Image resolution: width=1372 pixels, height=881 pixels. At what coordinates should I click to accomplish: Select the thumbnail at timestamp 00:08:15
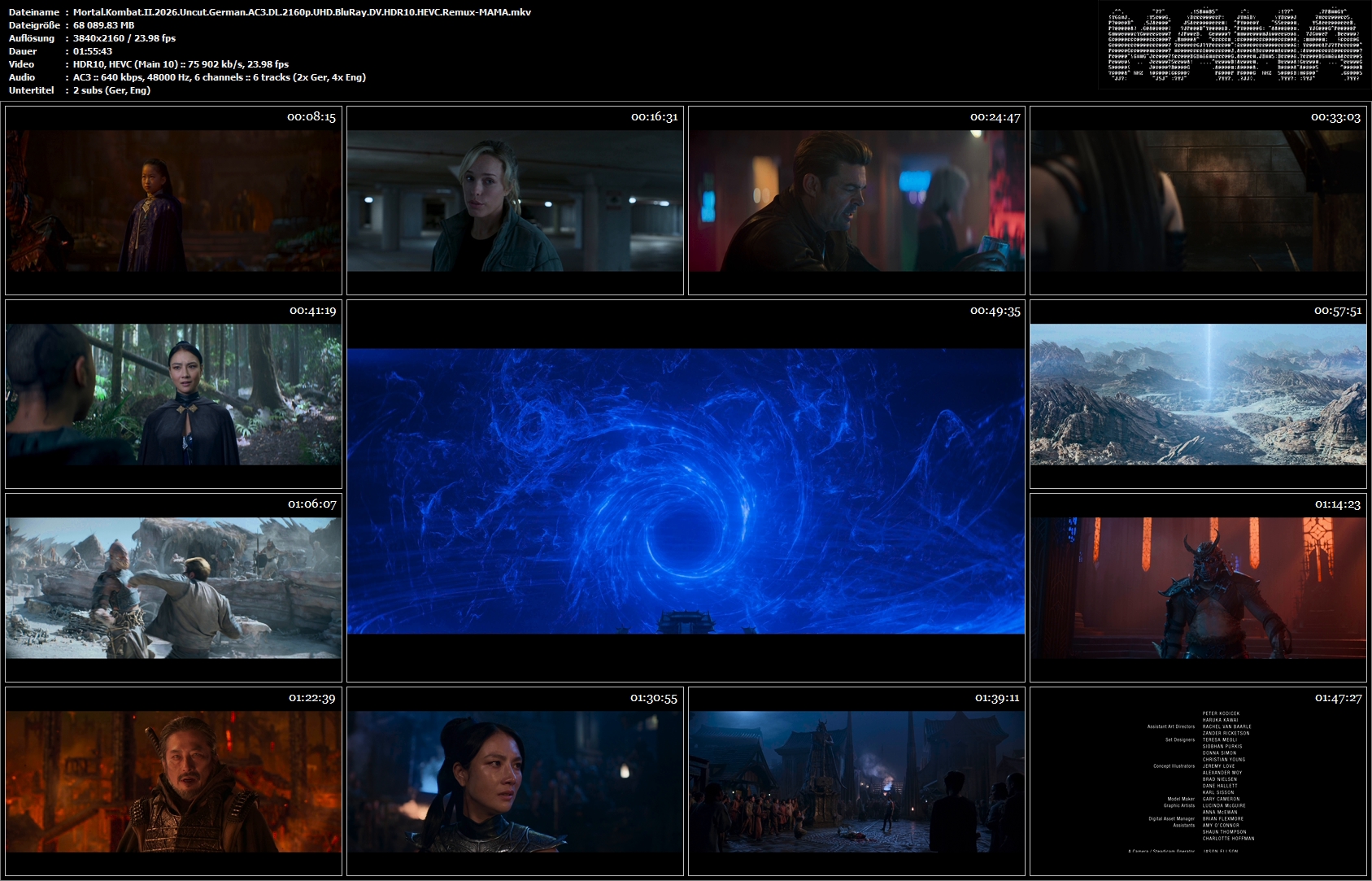(173, 200)
